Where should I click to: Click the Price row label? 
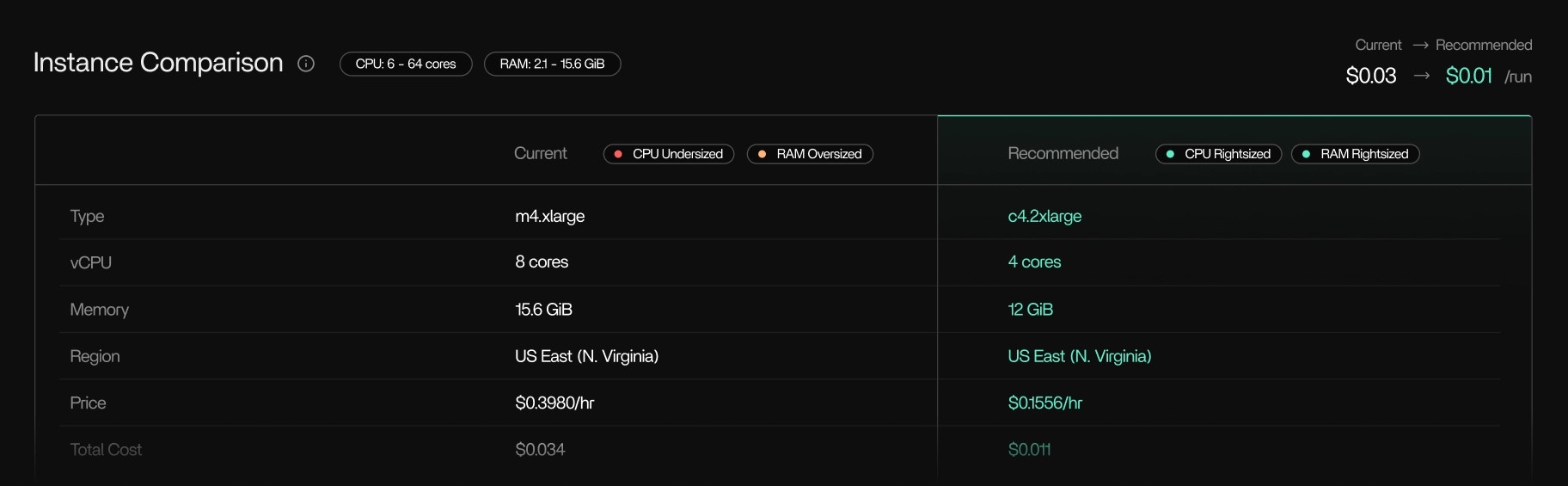point(88,403)
